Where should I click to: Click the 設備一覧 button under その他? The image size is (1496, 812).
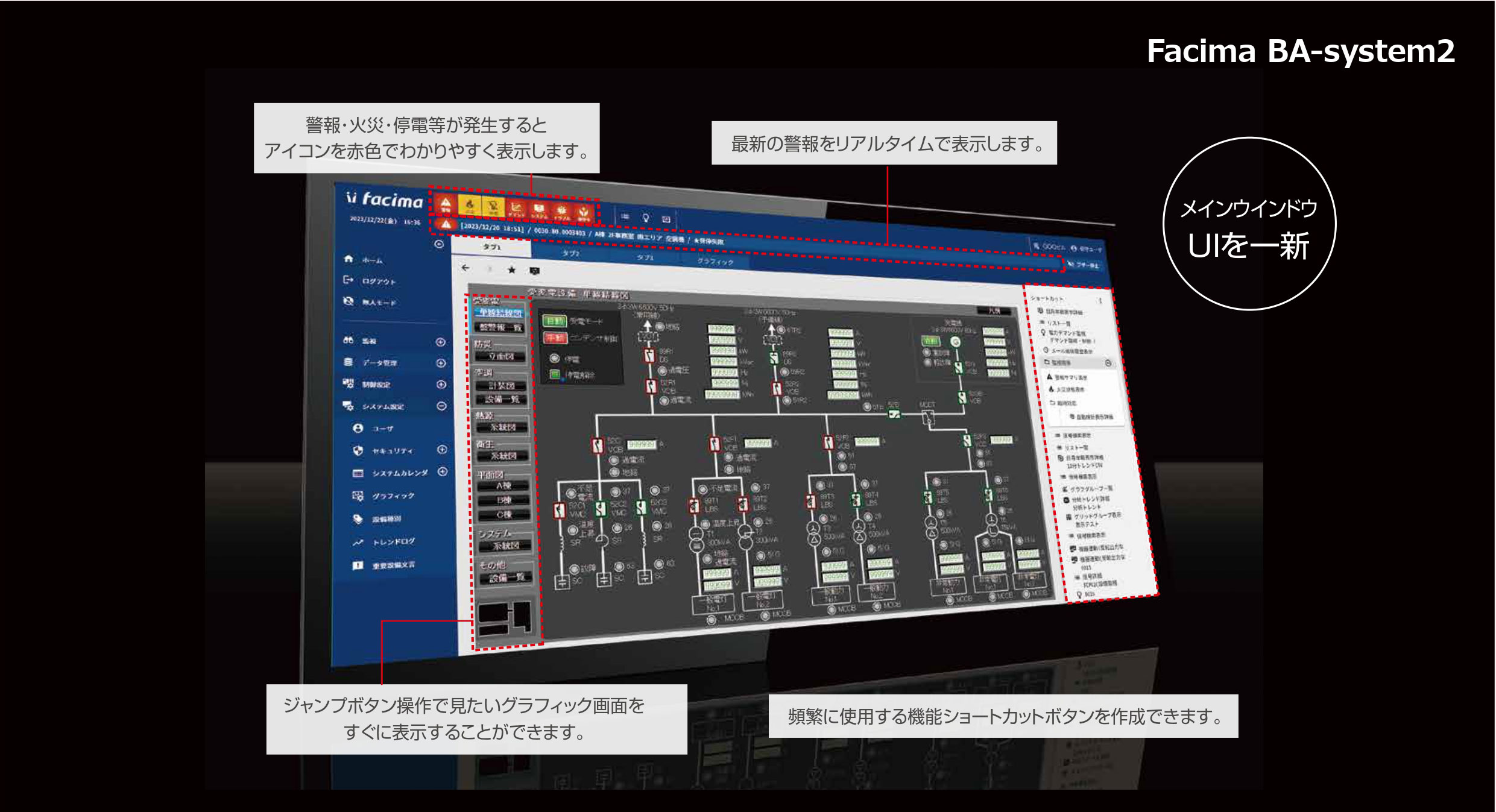[507, 578]
